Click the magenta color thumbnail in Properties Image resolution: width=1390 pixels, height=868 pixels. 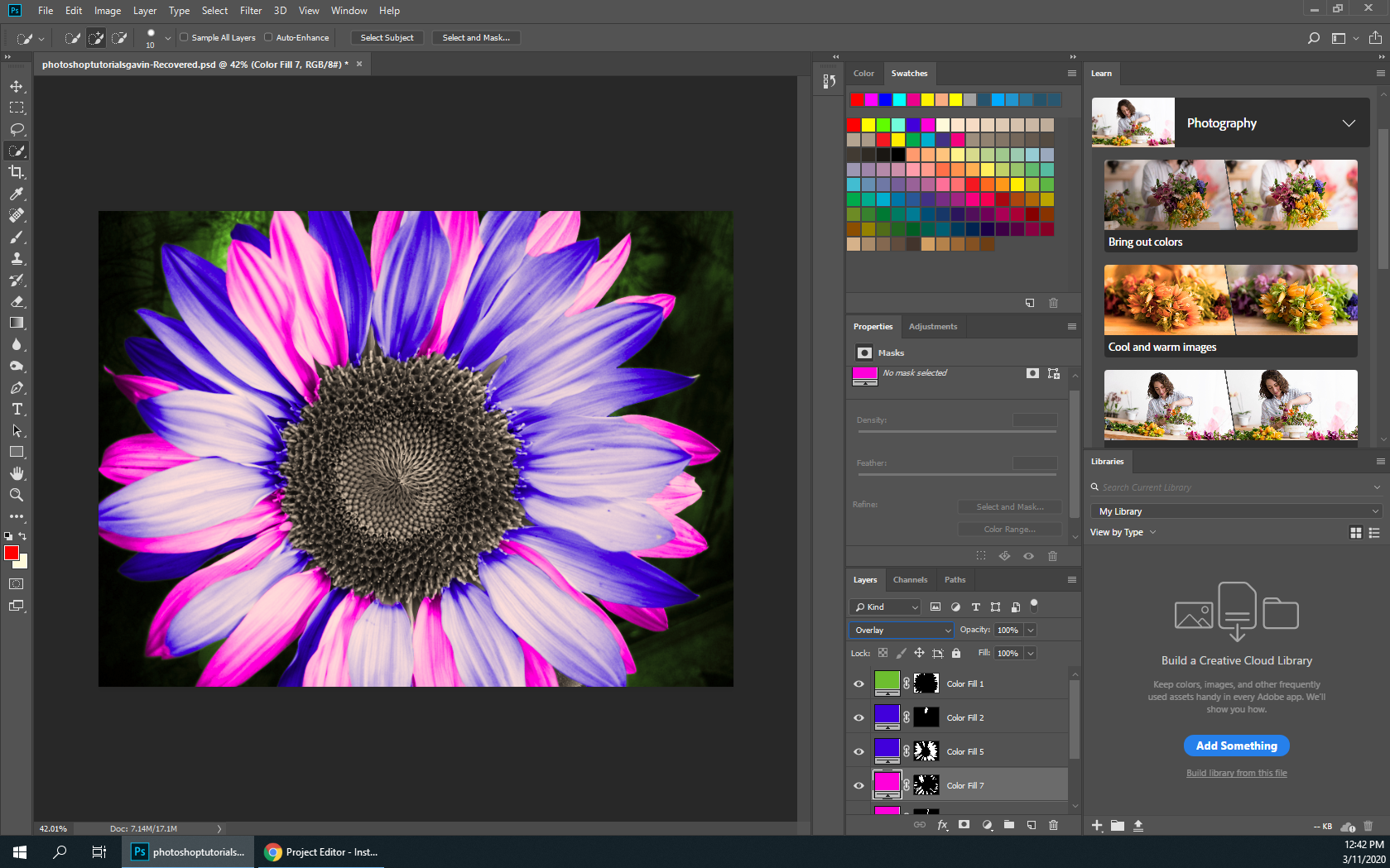[x=864, y=376]
